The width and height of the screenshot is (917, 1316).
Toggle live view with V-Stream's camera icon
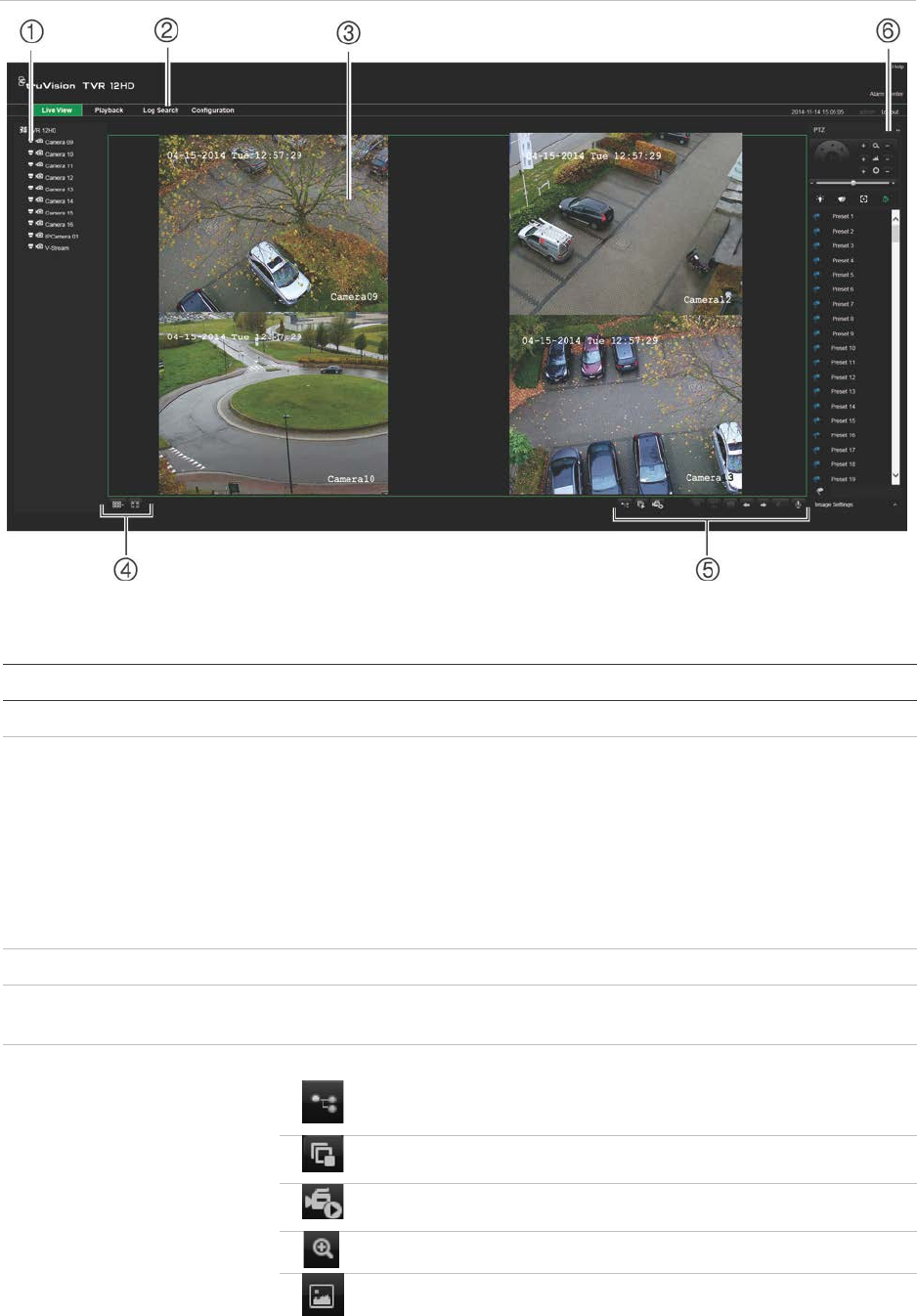tap(39, 247)
